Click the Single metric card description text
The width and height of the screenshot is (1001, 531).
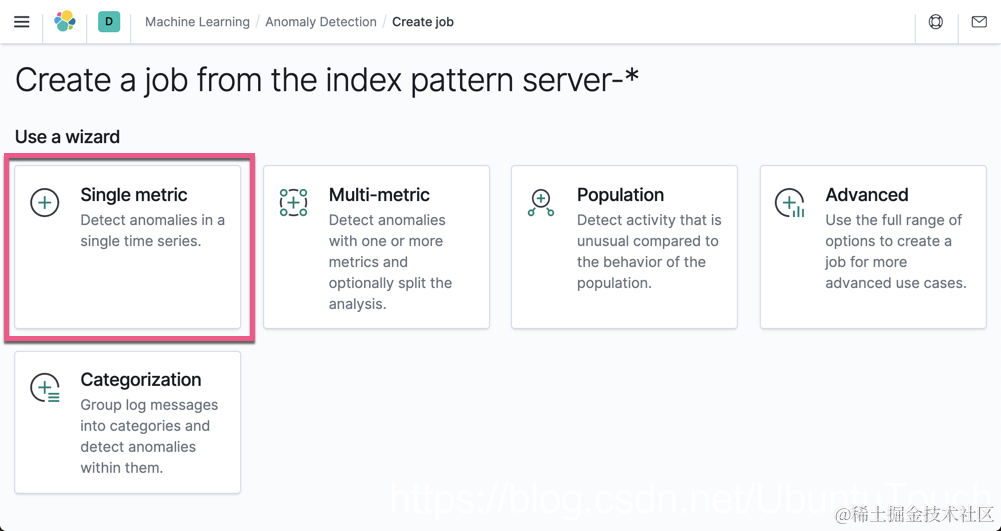click(152, 231)
